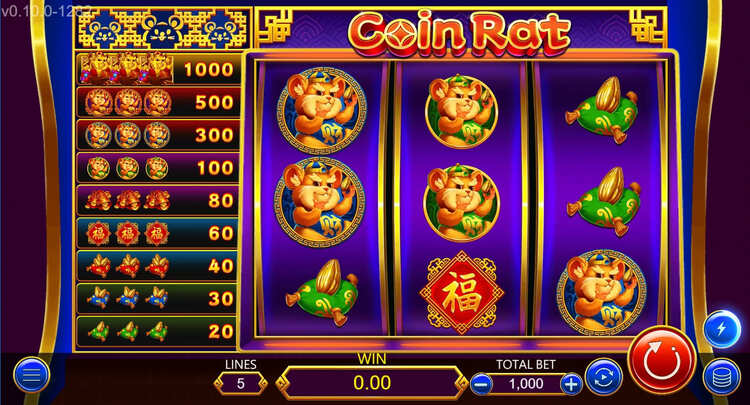Open the autoplay spin button
Viewport: 750px width, 405px height.
coord(604,377)
